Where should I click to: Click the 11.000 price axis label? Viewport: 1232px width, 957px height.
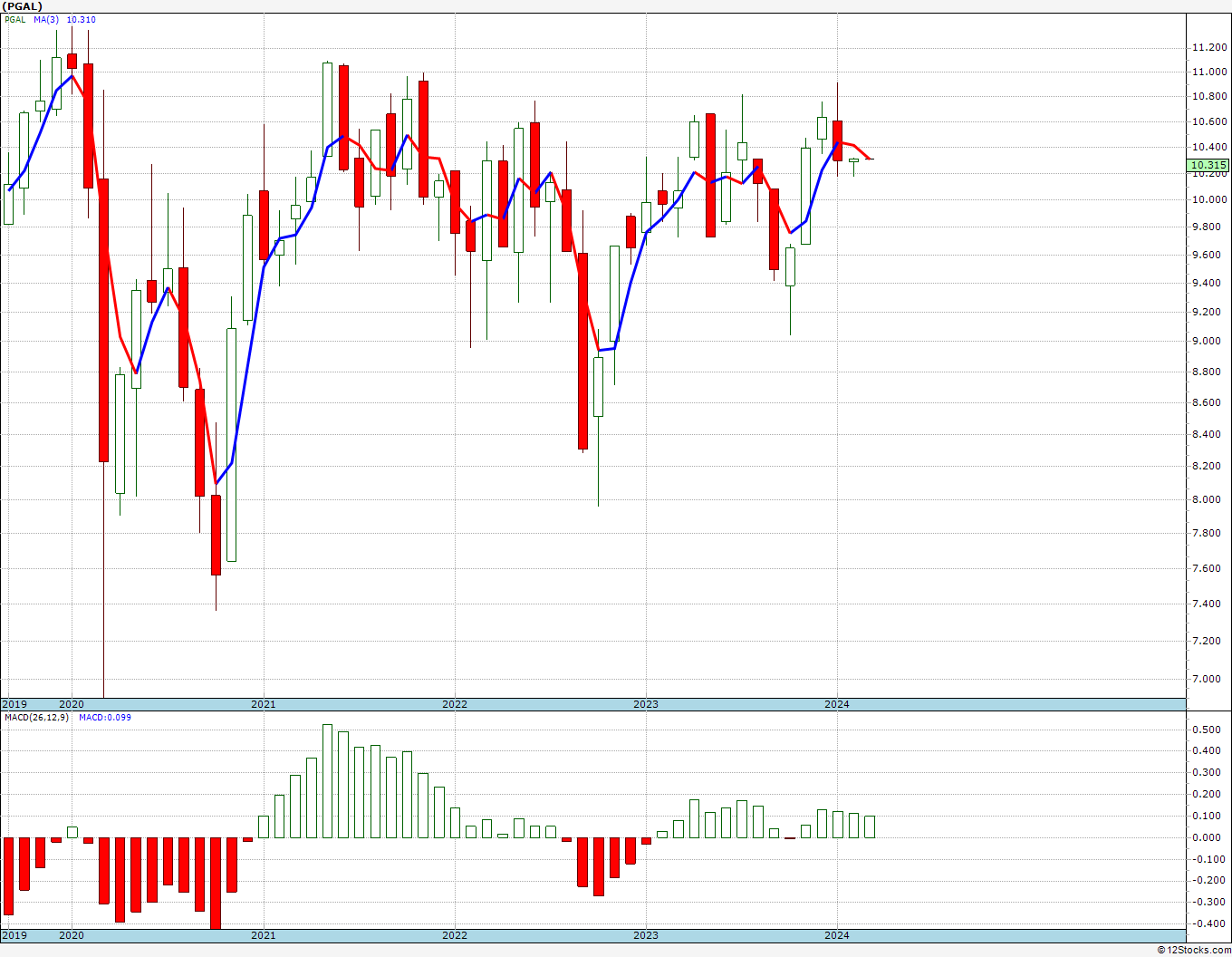[1210, 72]
